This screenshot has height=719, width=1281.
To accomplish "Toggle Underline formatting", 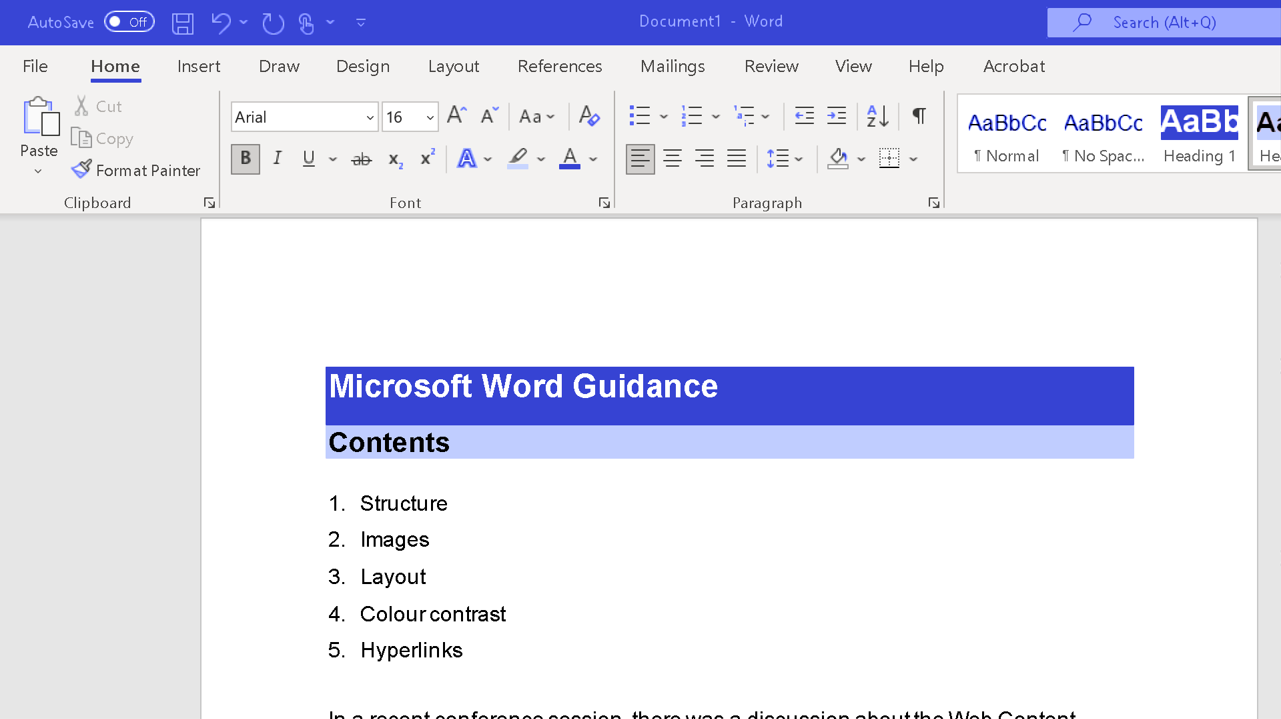I will [309, 159].
